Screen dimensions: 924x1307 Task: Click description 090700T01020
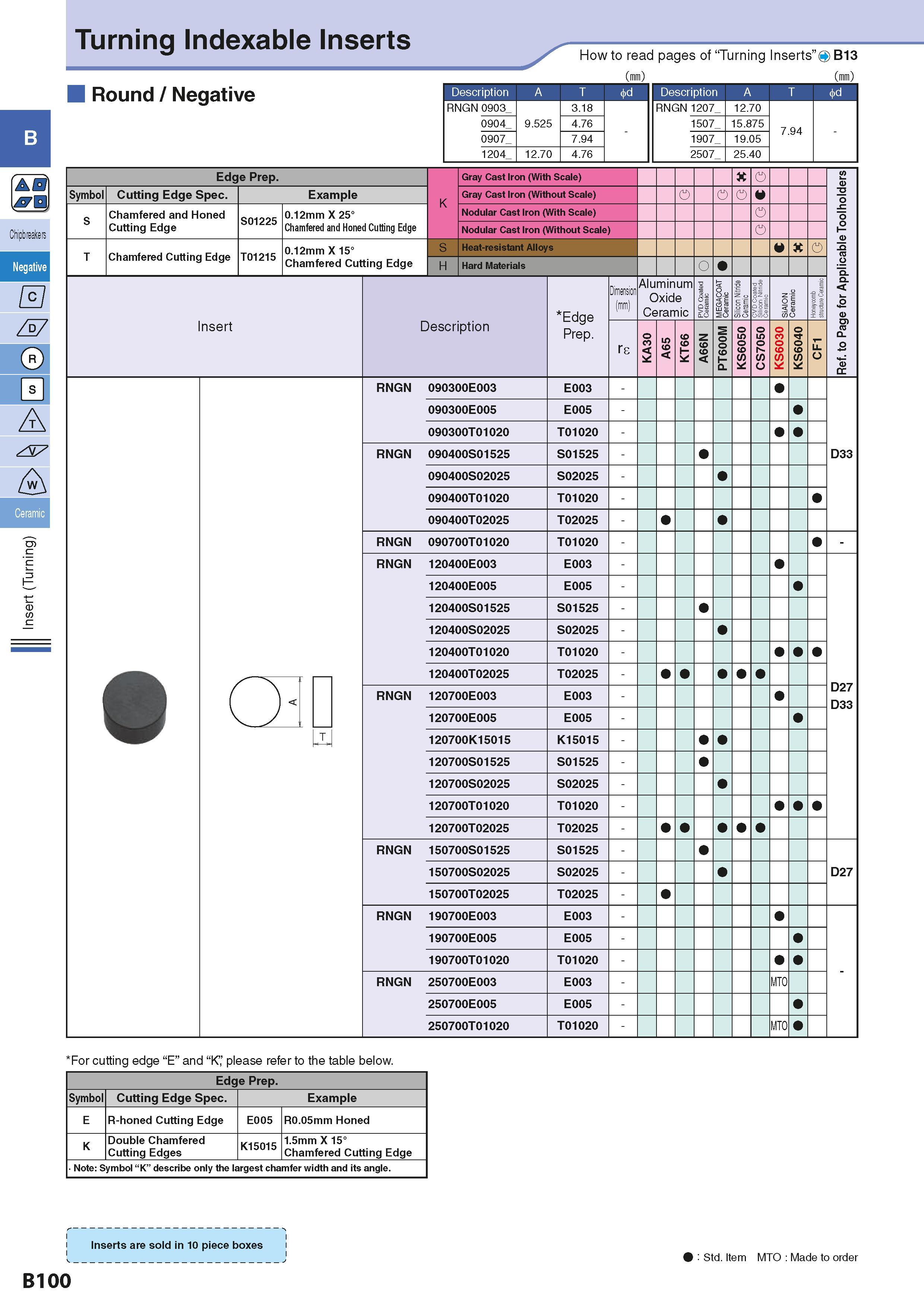tap(469, 542)
